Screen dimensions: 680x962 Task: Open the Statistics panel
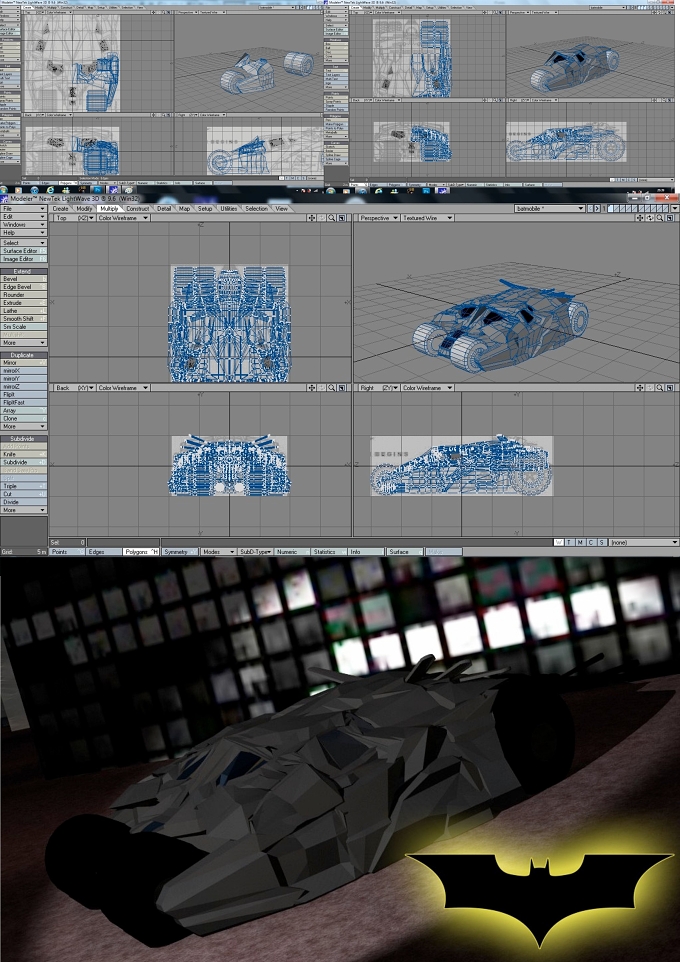click(x=330, y=552)
